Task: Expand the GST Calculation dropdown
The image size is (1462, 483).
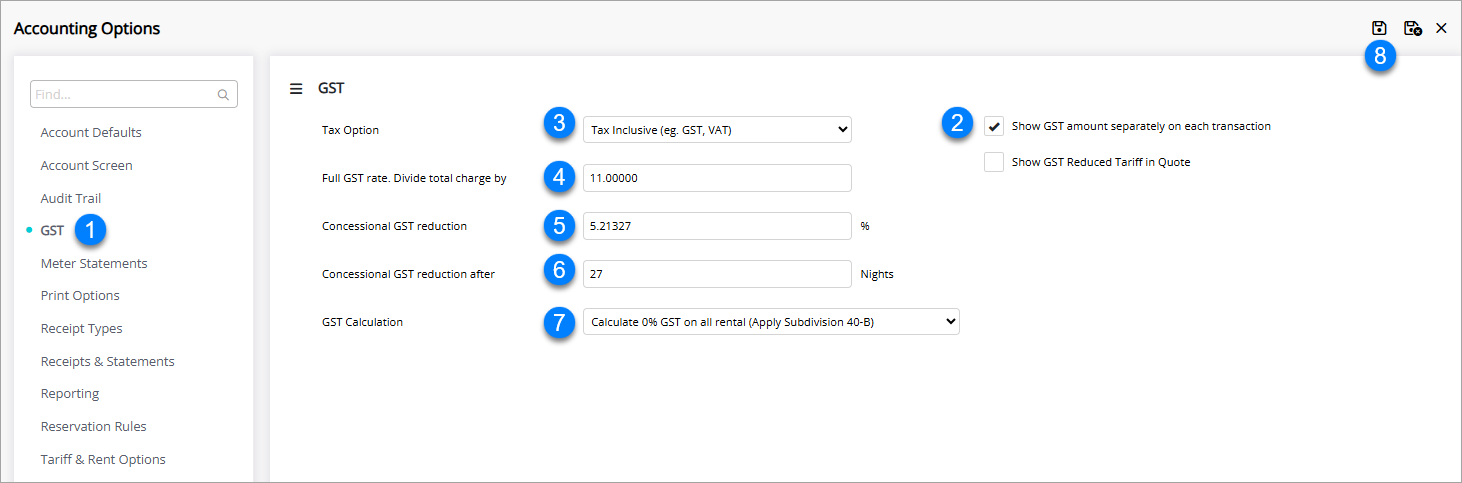Action: 770,322
